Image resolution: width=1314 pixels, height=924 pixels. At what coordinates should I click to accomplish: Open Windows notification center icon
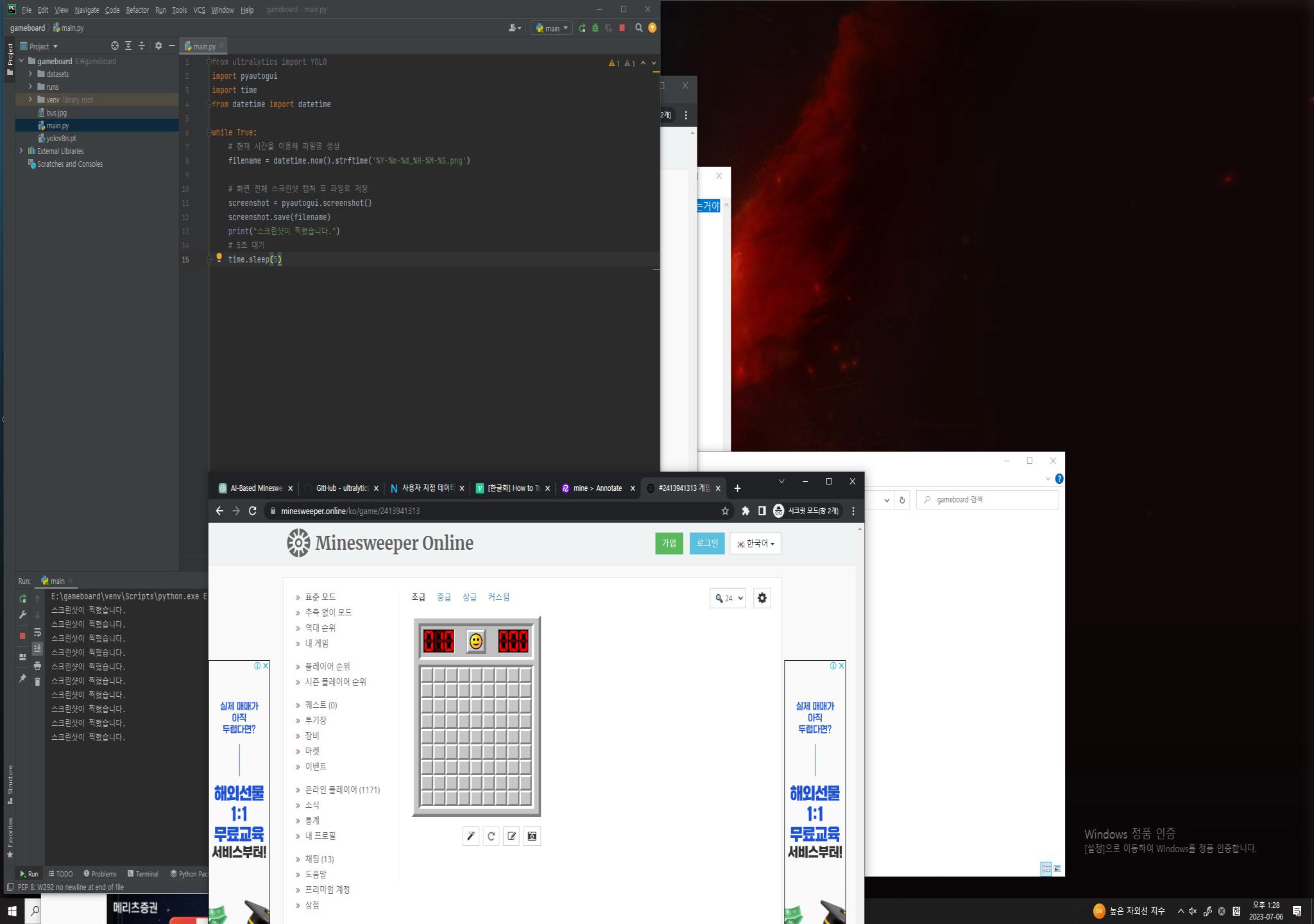point(1297,911)
